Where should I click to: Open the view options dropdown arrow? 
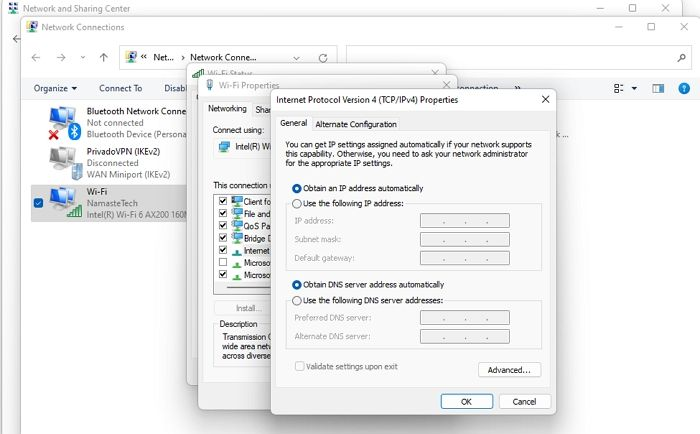click(x=634, y=88)
